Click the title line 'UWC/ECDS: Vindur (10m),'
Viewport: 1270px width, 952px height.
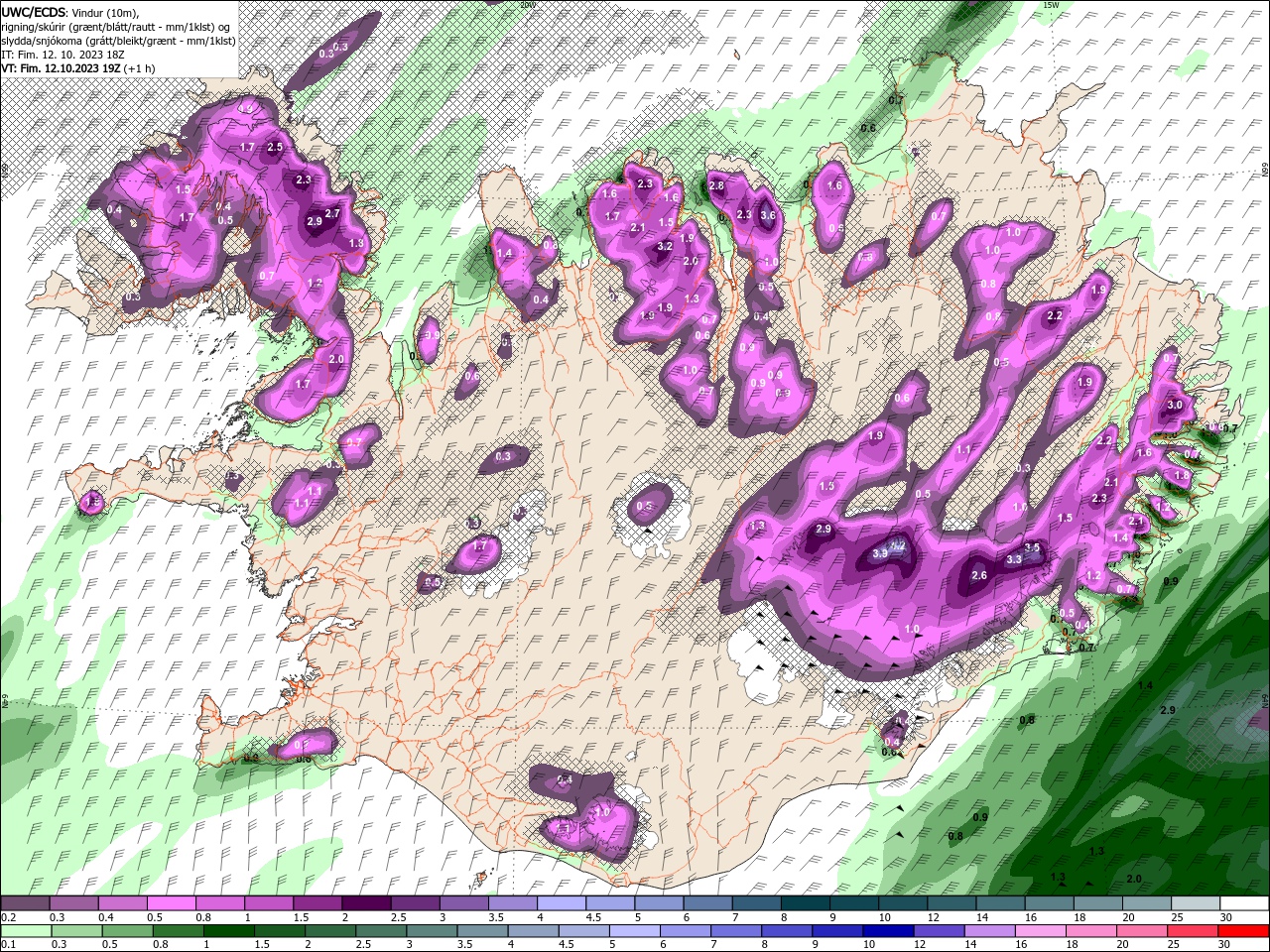(x=70, y=12)
